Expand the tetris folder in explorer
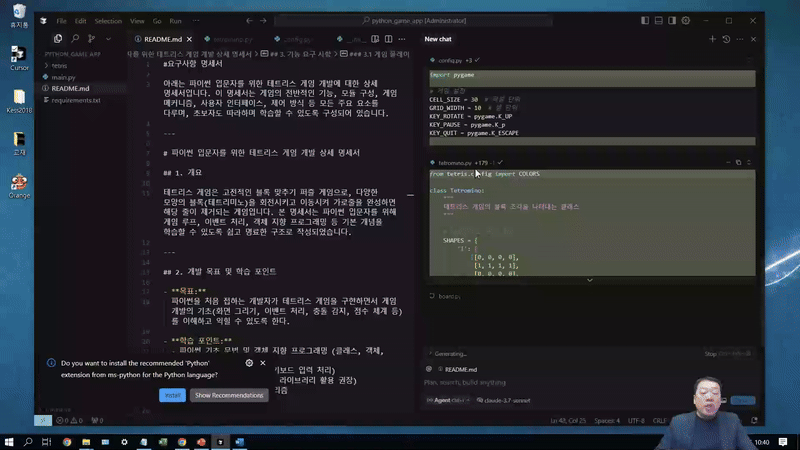Image resolution: width=800 pixels, height=450 pixels. pyautogui.click(x=65, y=64)
